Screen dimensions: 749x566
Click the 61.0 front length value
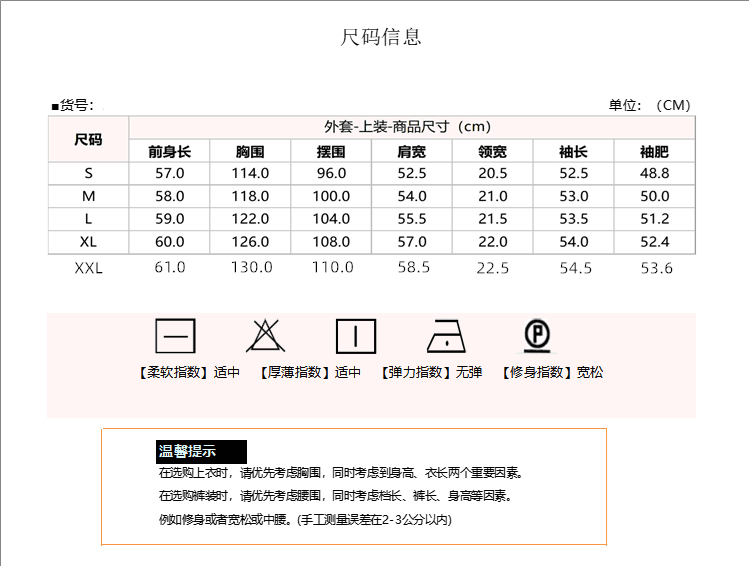pyautogui.click(x=170, y=267)
